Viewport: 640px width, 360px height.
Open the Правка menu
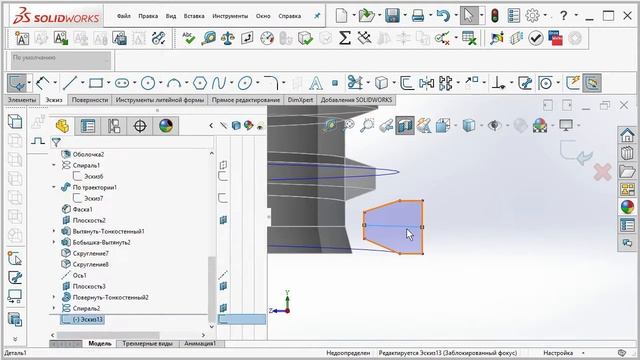tap(148, 16)
